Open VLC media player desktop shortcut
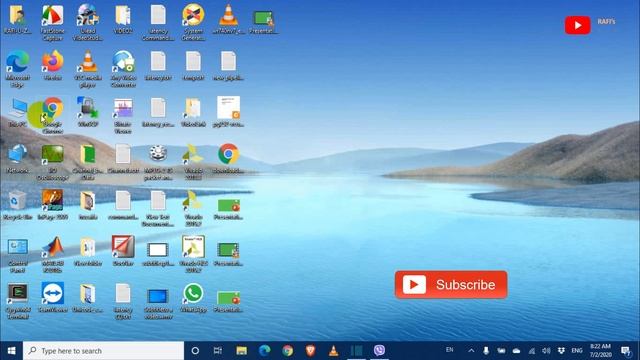This screenshot has height=360, width=640. pos(87,69)
